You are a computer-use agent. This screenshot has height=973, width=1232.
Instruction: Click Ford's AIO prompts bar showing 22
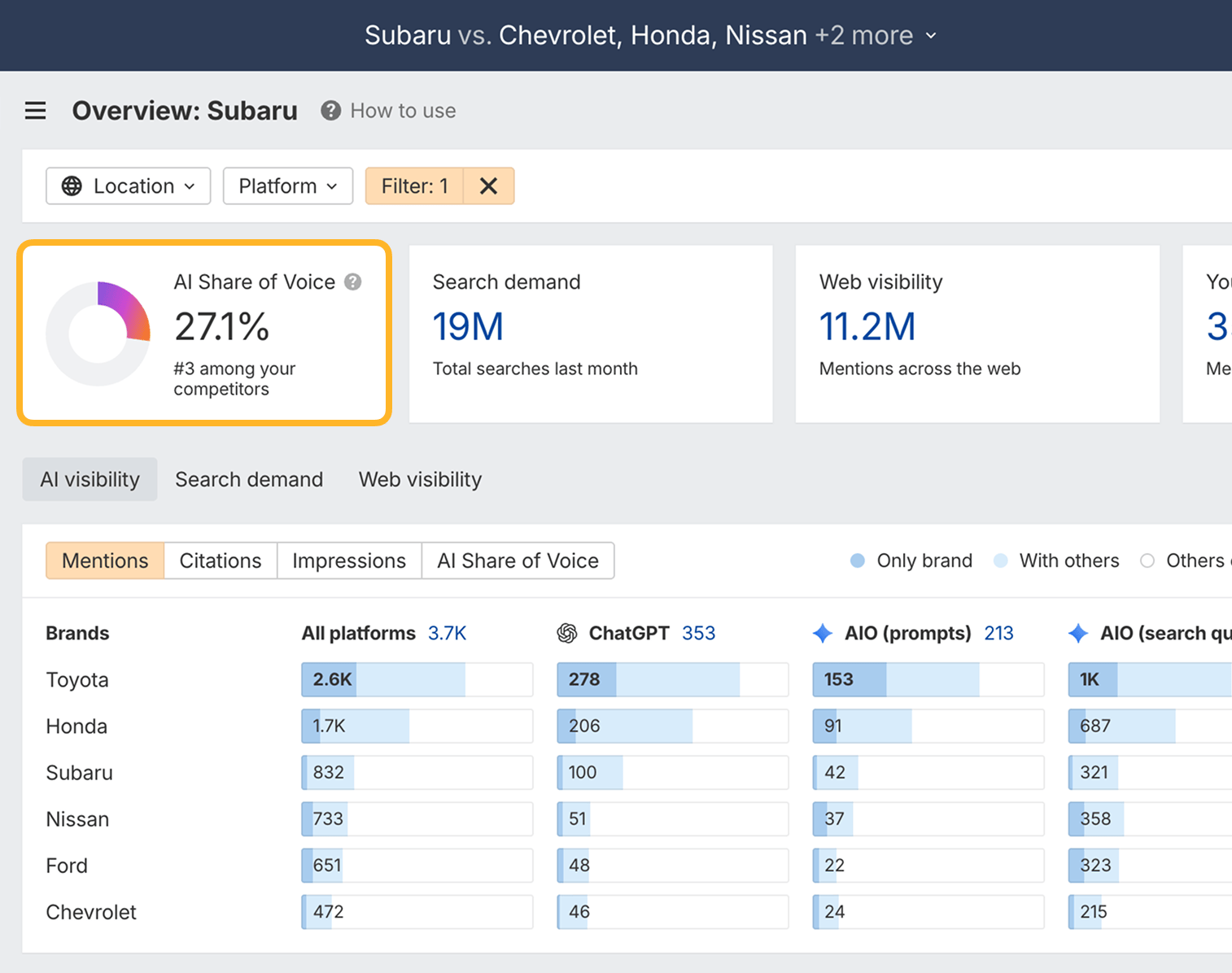coord(928,865)
